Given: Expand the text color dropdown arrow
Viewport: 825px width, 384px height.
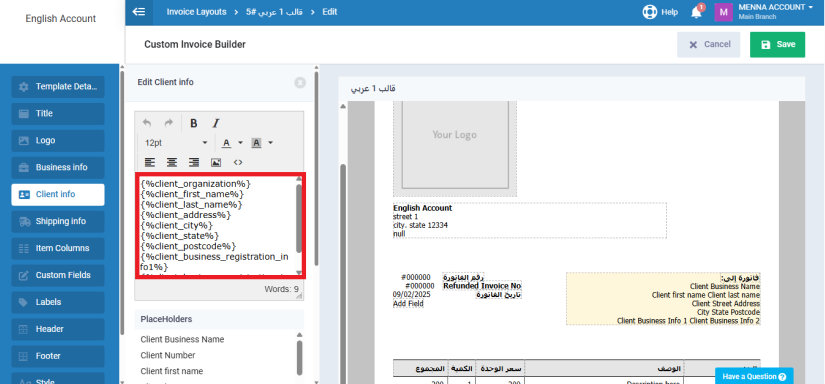Looking at the screenshot, I should pos(240,143).
